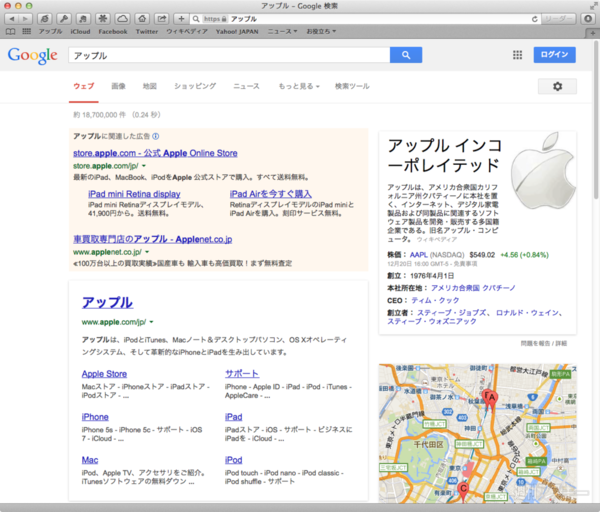Open the iPad sitelink

point(233,417)
